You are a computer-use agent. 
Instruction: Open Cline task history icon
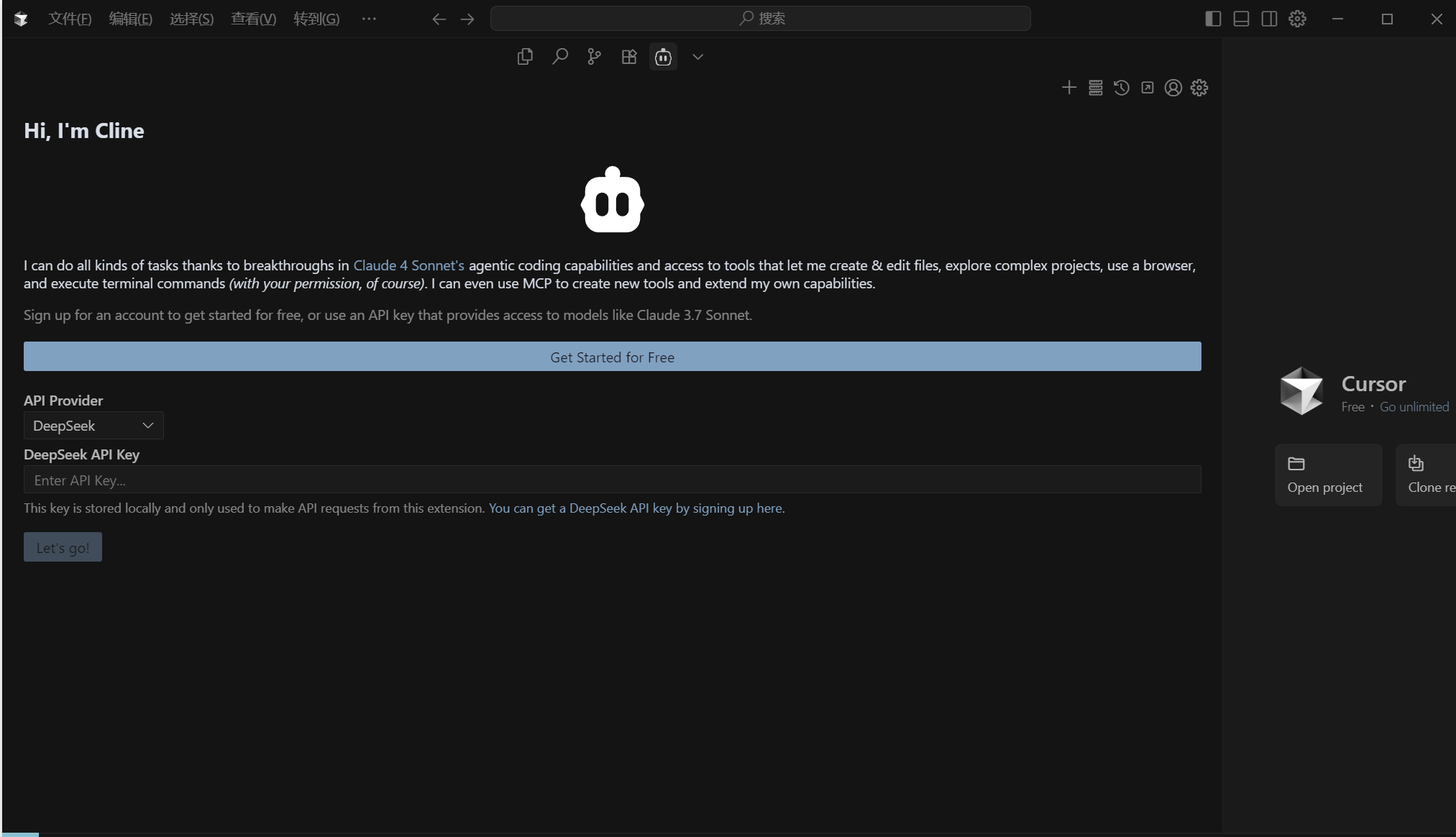(1121, 88)
